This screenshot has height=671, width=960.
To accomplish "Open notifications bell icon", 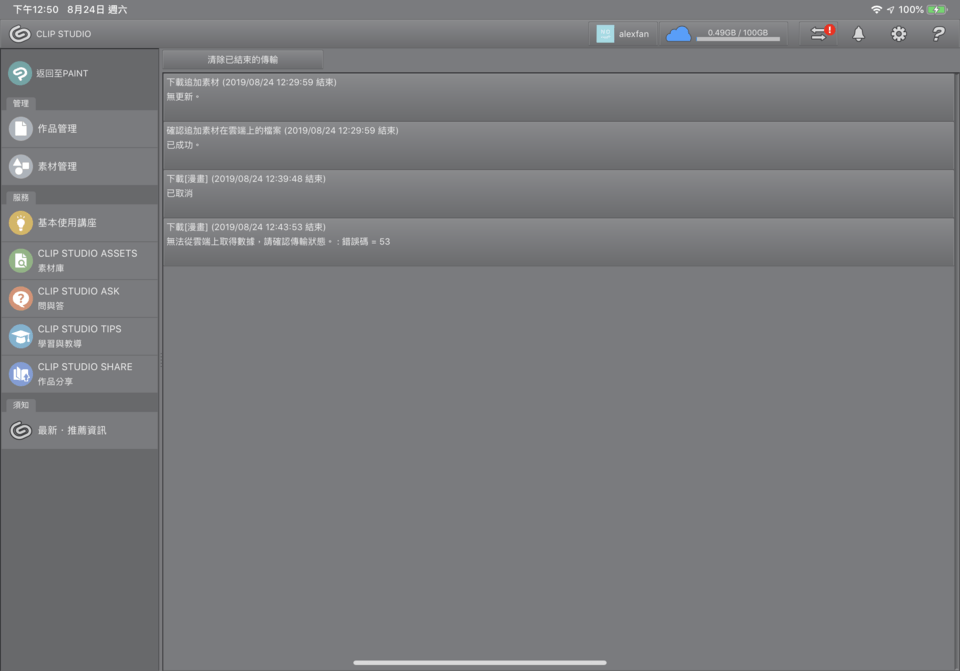I will click(858, 34).
